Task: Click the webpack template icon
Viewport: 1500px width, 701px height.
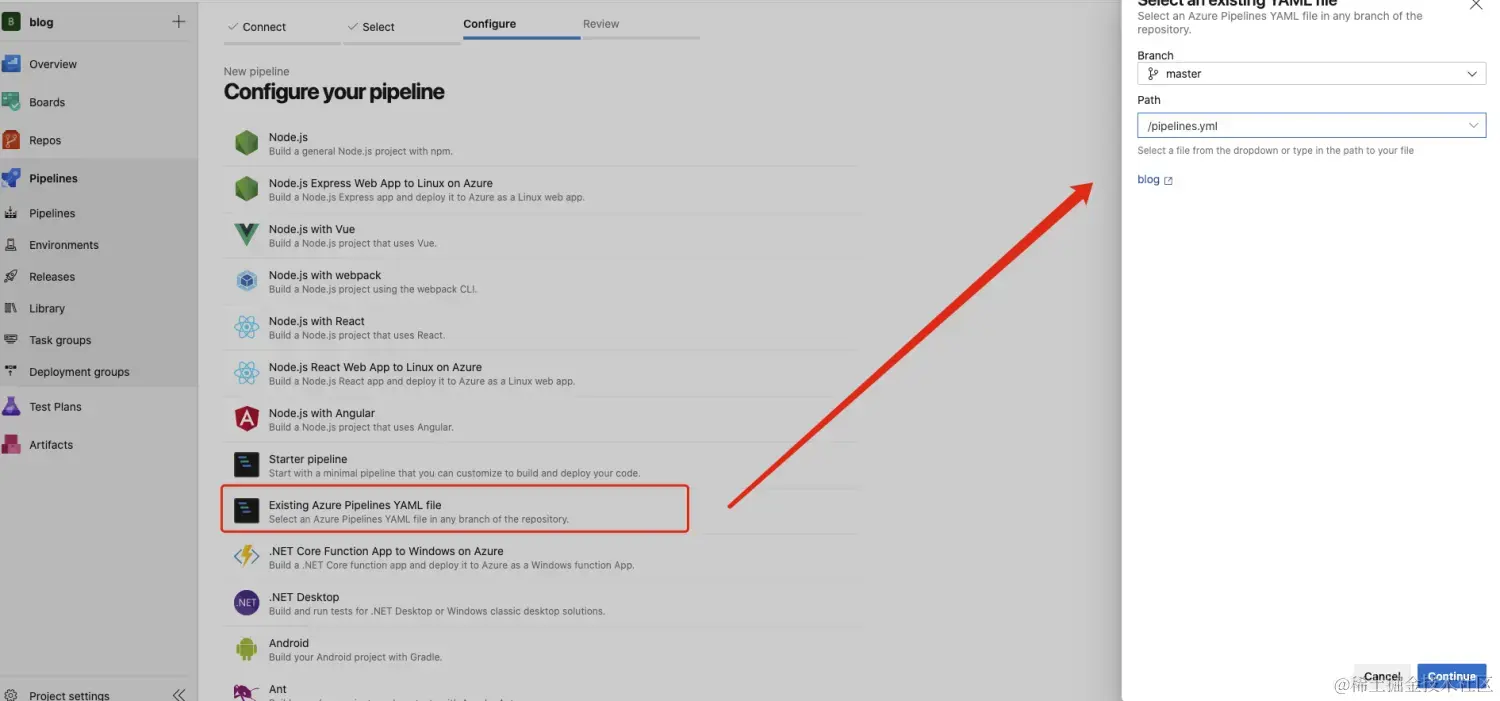Action: pyautogui.click(x=246, y=281)
